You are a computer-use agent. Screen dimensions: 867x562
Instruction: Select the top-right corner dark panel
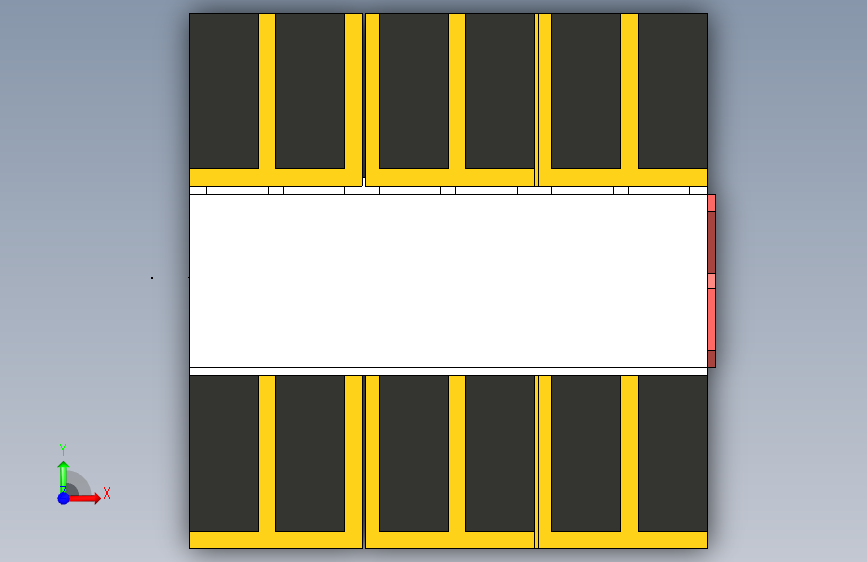673,91
